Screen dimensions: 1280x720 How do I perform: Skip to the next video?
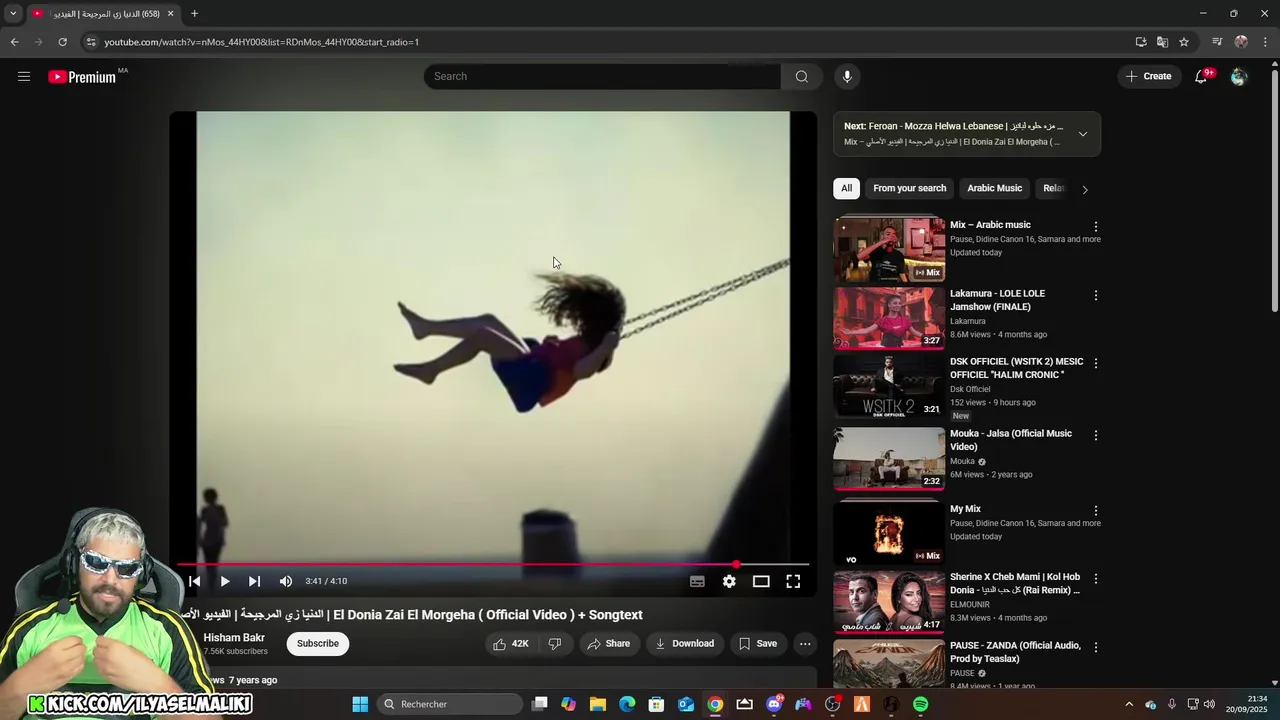point(254,581)
